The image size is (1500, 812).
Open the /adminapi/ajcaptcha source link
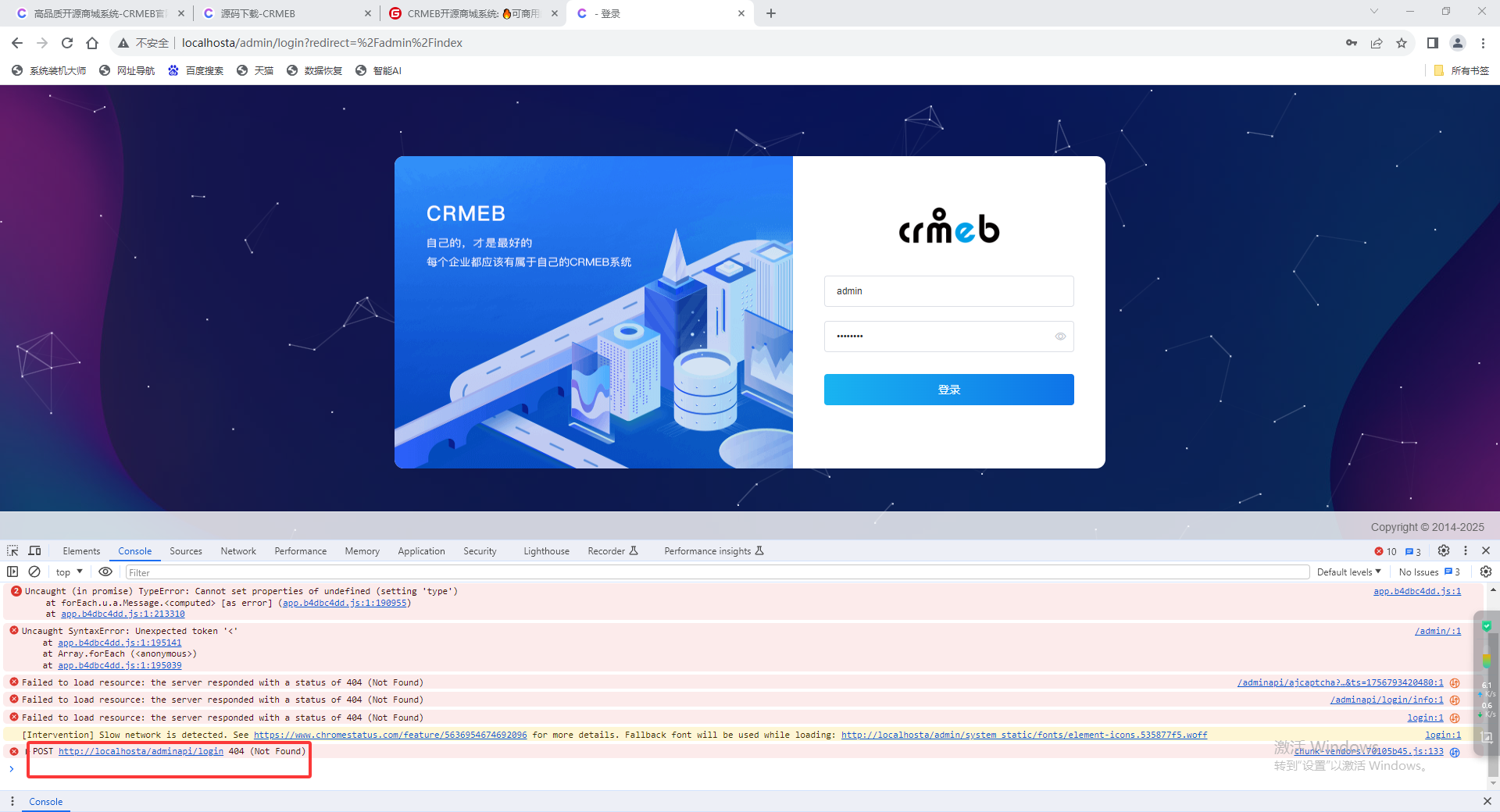(x=1340, y=682)
